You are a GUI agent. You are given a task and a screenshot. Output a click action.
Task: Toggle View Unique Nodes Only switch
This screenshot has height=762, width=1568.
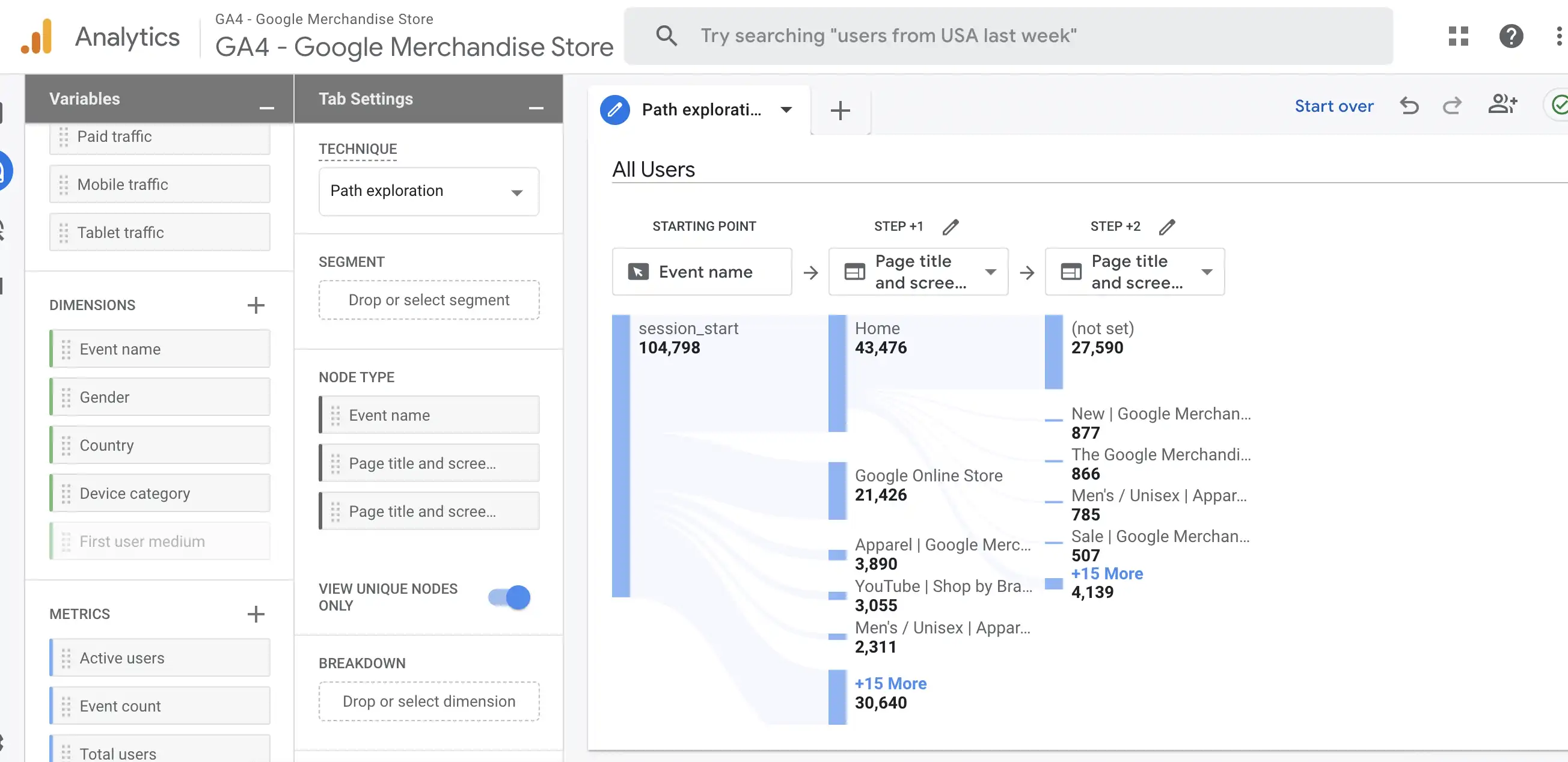[x=509, y=597]
